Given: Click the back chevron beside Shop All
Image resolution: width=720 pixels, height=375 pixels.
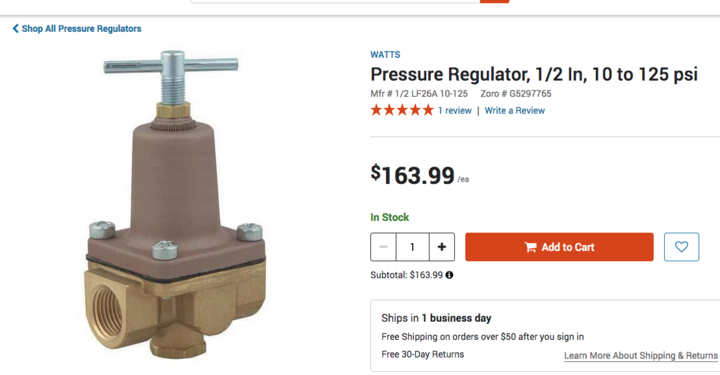Looking at the screenshot, I should [x=16, y=28].
